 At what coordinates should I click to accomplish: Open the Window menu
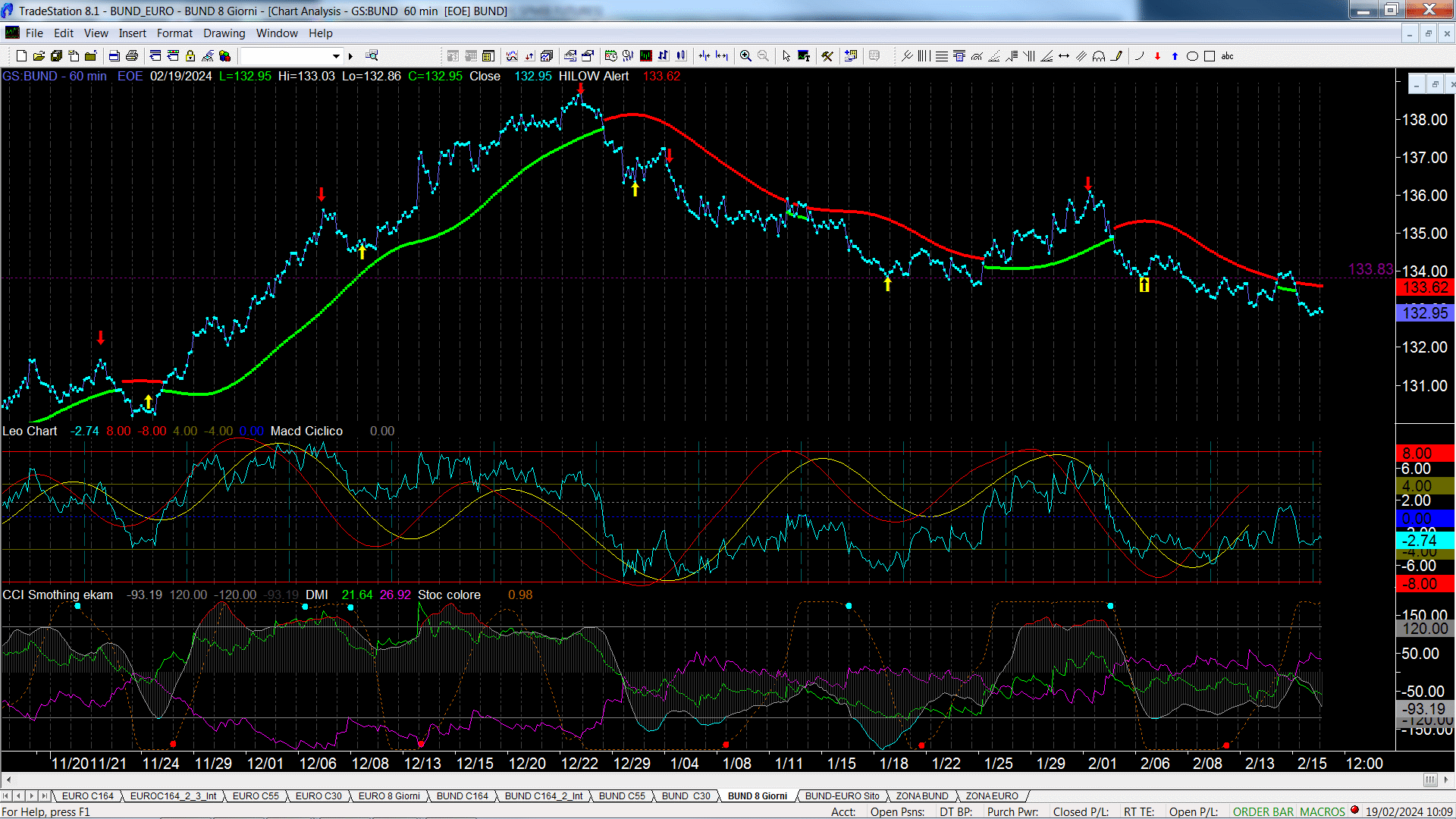tap(277, 33)
